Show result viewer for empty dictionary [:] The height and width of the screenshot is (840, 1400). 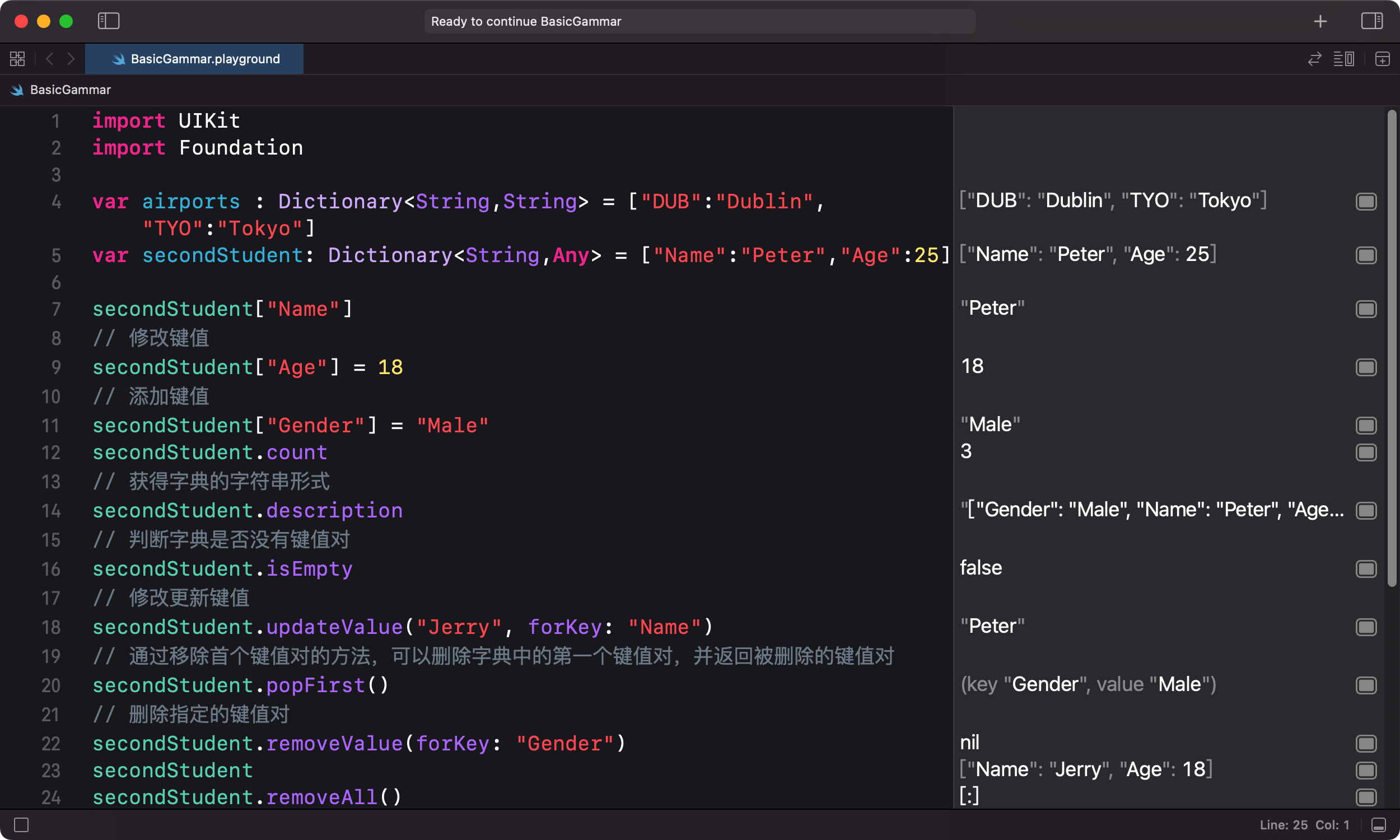coord(1366,797)
